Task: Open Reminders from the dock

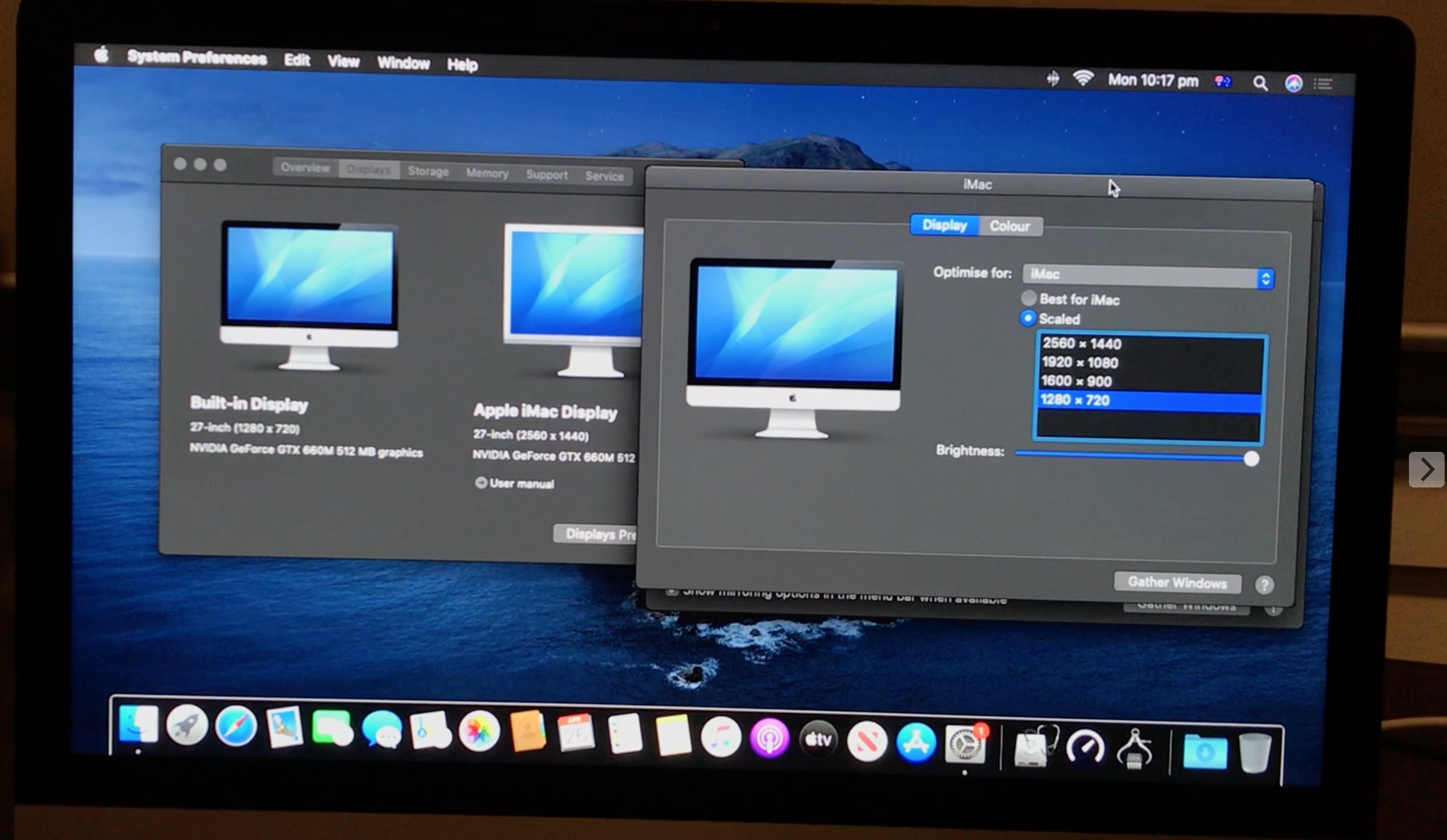Action: (x=625, y=734)
